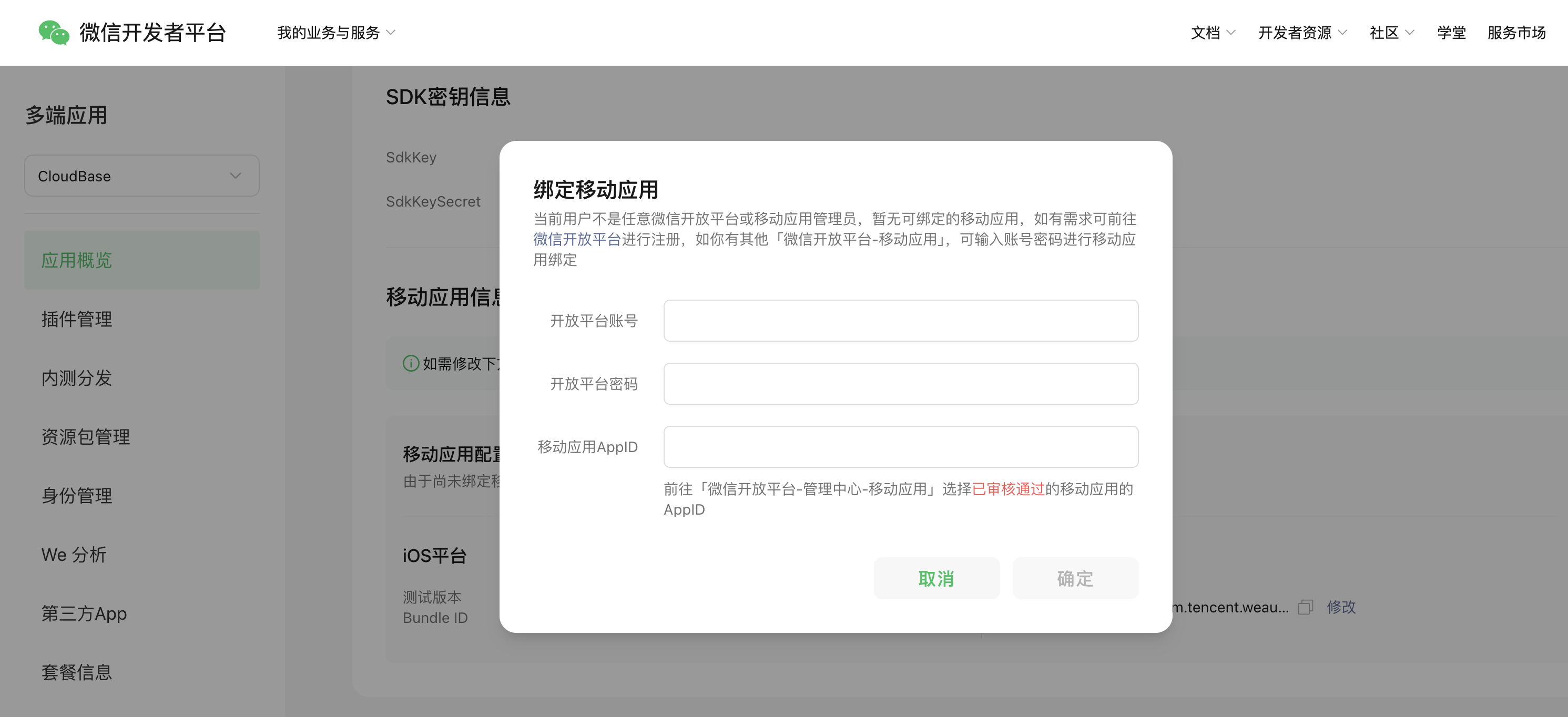This screenshot has height=717, width=1568.
Task: Click the truncated m.tencent.weau... Bundle ID value
Action: tap(1229, 607)
